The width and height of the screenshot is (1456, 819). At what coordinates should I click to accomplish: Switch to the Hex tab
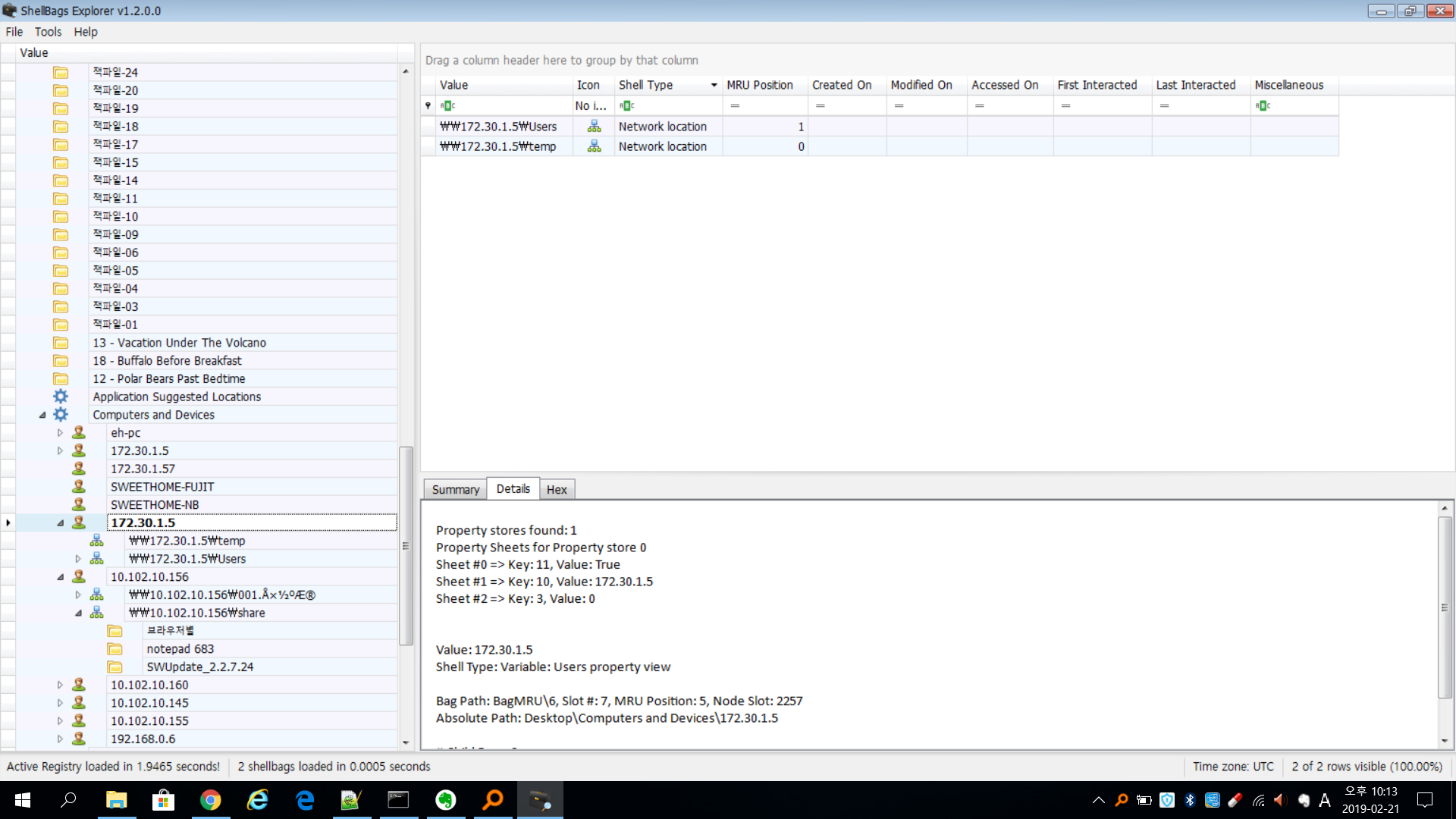pos(557,490)
